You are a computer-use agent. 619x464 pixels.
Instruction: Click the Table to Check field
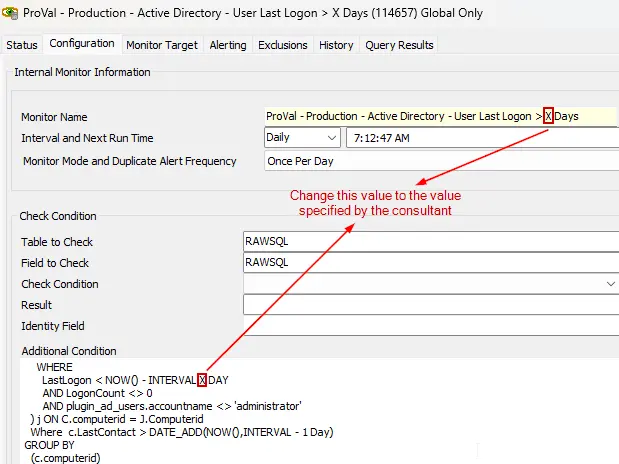click(431, 241)
